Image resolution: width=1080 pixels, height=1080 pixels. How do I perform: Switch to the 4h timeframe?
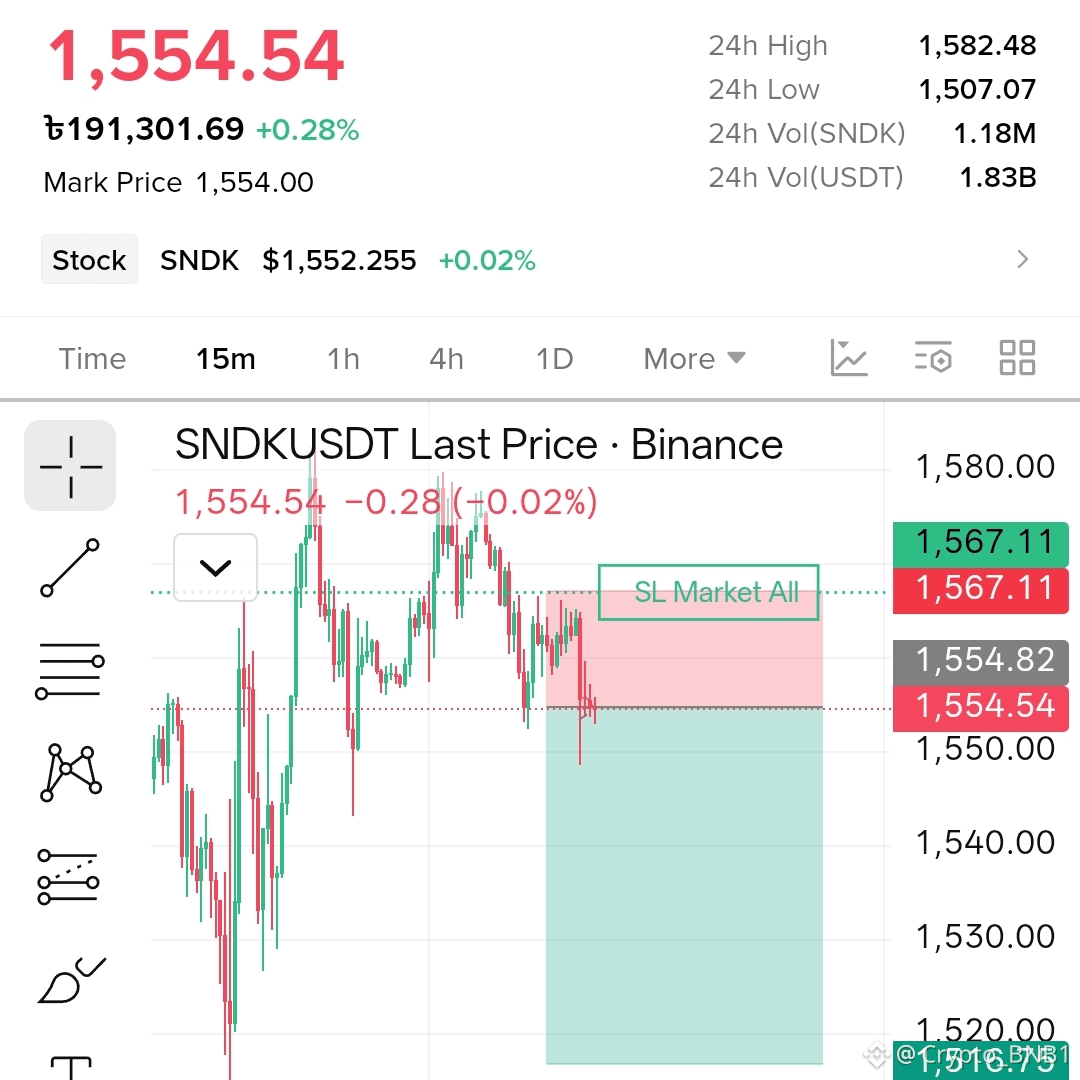446,359
